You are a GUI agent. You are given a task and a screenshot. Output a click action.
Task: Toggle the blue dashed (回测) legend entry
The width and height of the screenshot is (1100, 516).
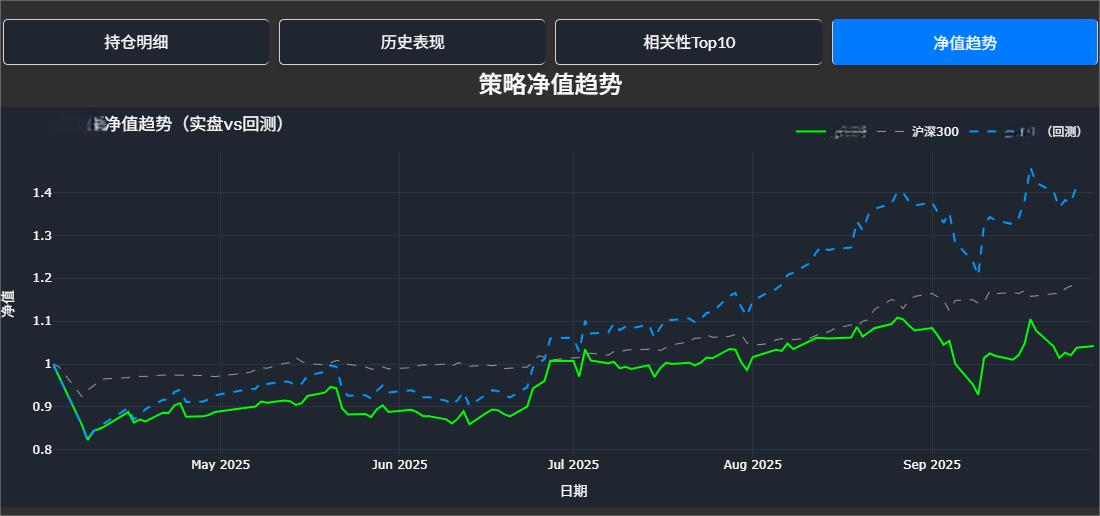pyautogui.click(x=1025, y=131)
